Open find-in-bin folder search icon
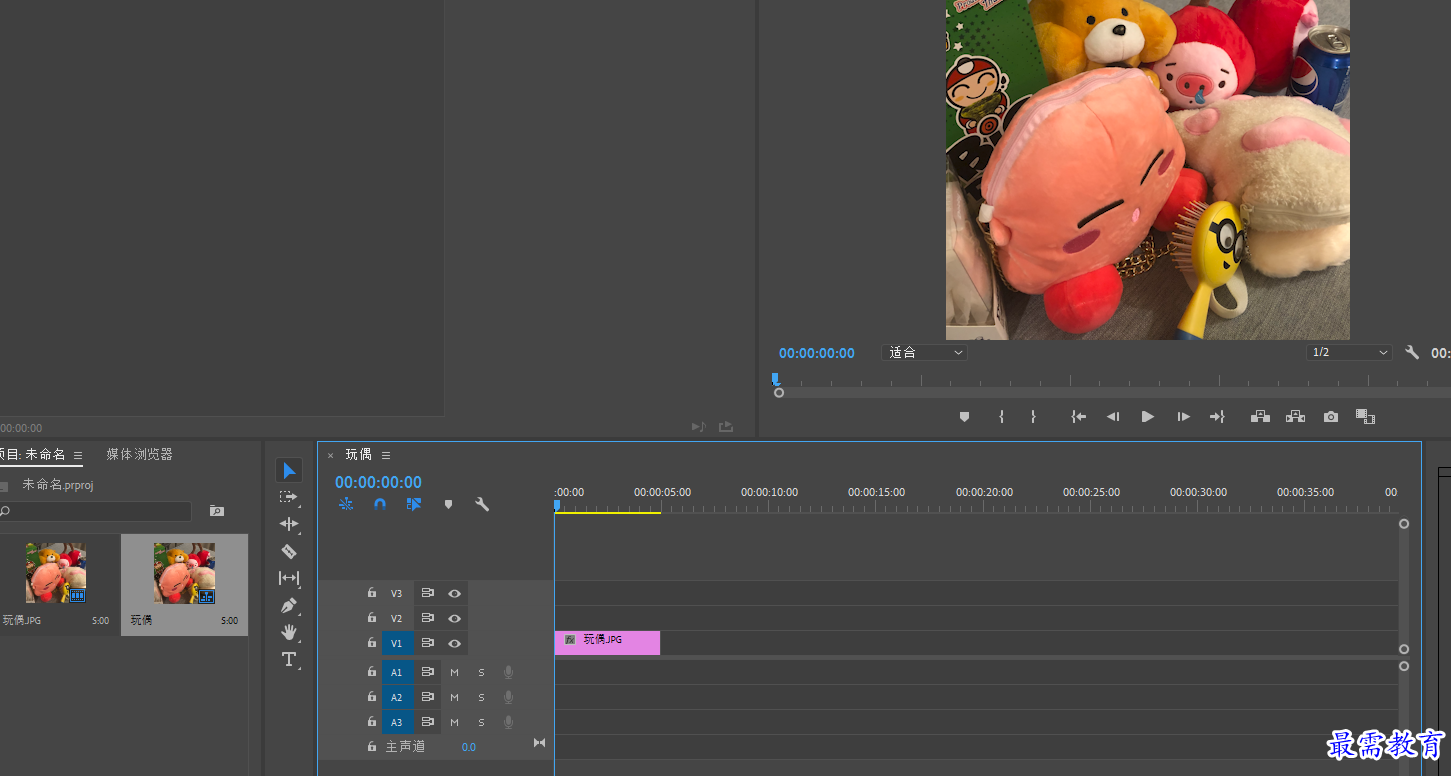Screen dimensions: 1451x776 [x=217, y=511]
